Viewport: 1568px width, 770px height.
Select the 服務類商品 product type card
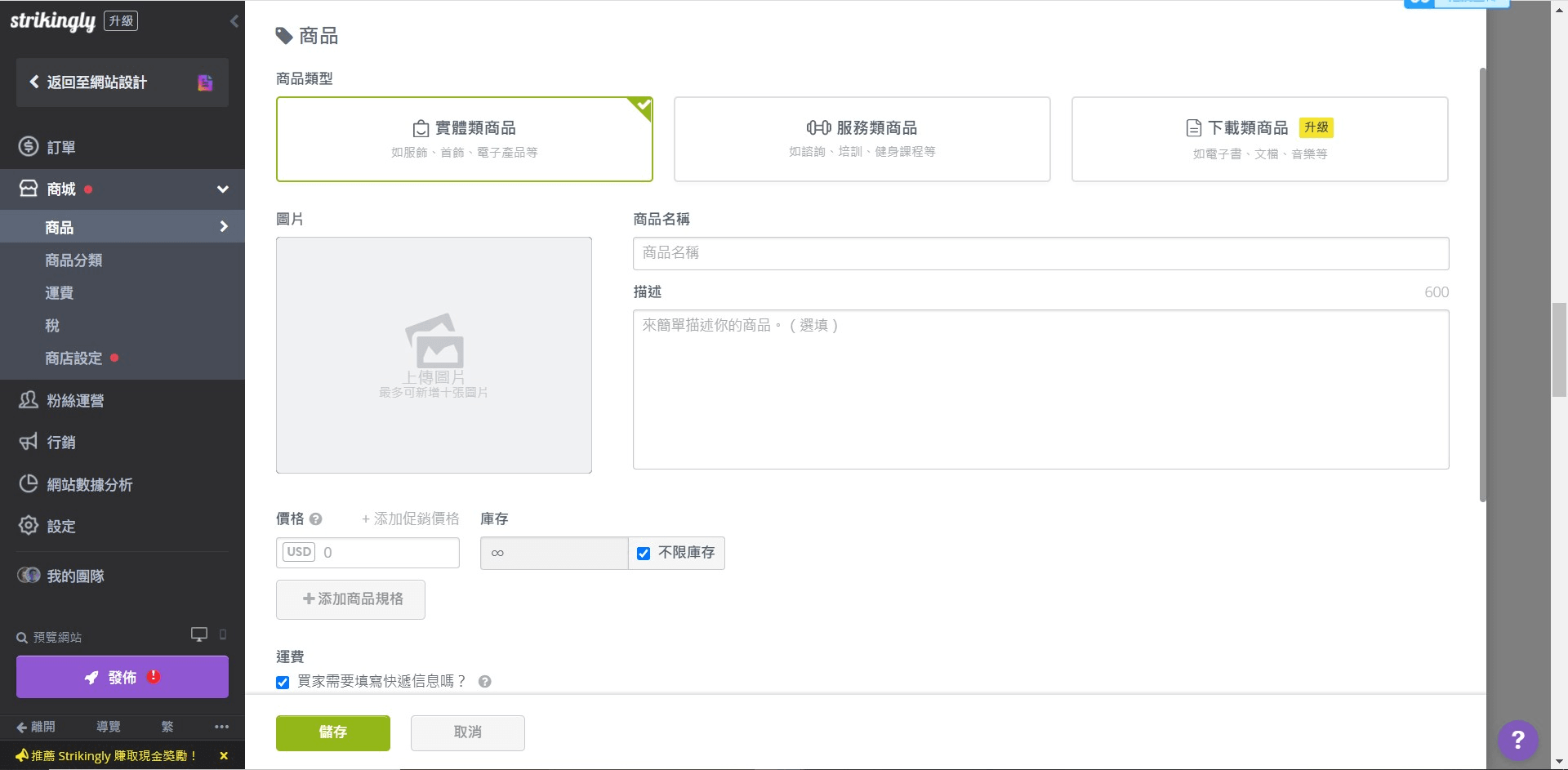click(862, 139)
